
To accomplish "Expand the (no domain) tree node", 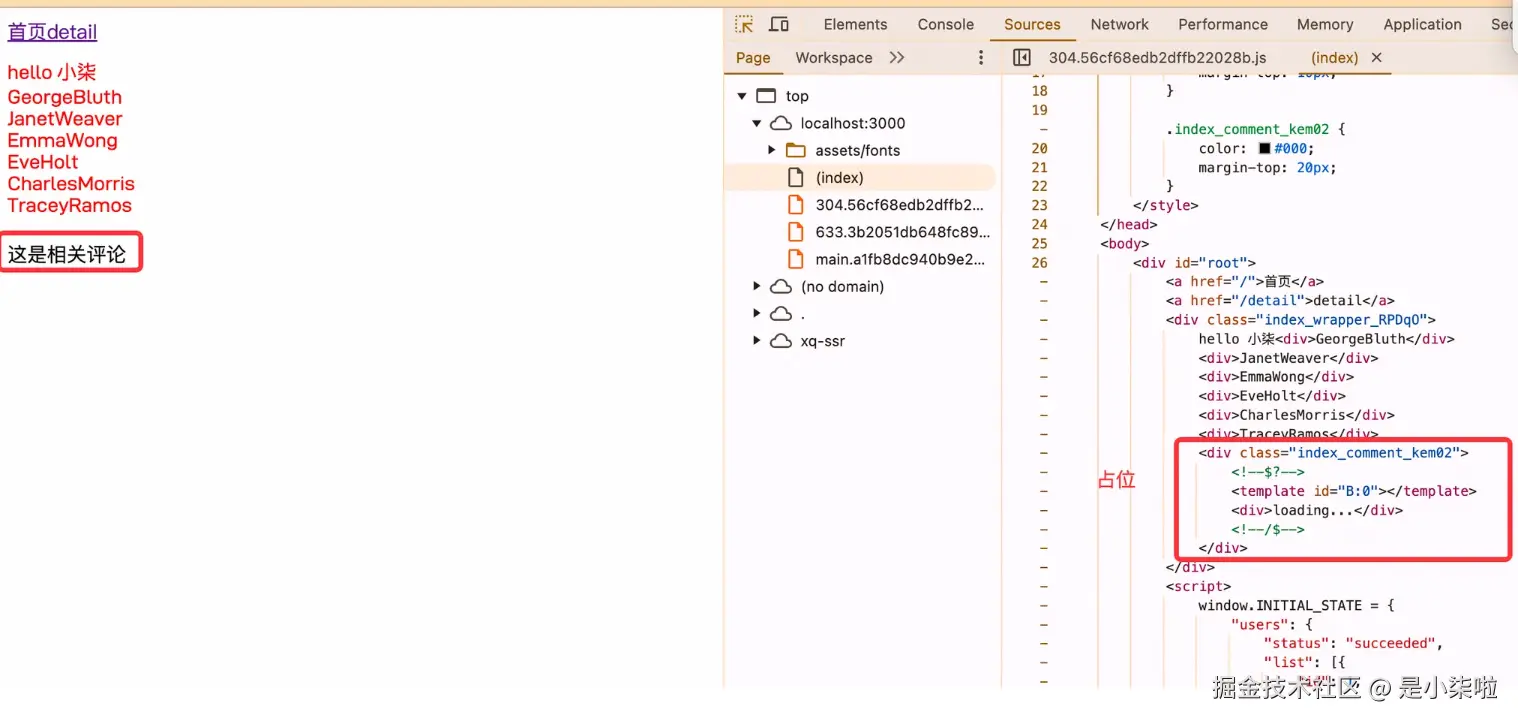I will 757,286.
